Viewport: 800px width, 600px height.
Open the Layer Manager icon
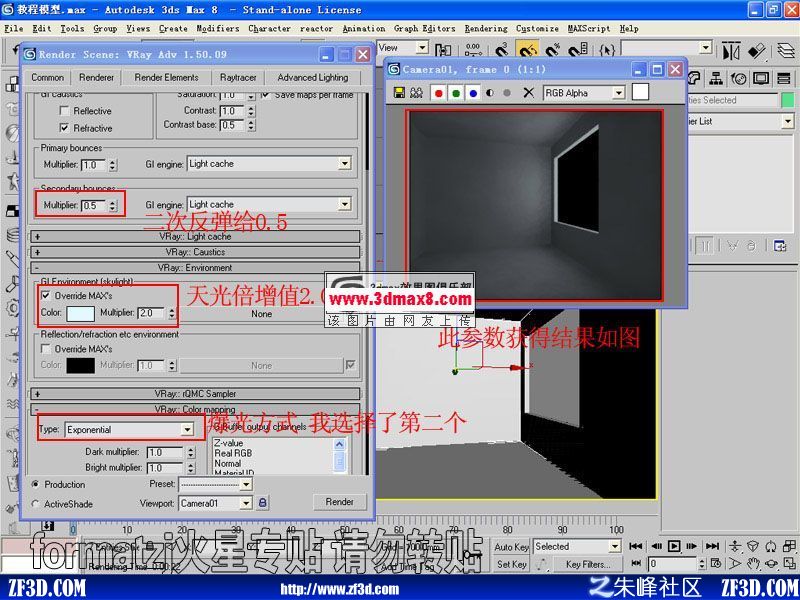[x=787, y=51]
